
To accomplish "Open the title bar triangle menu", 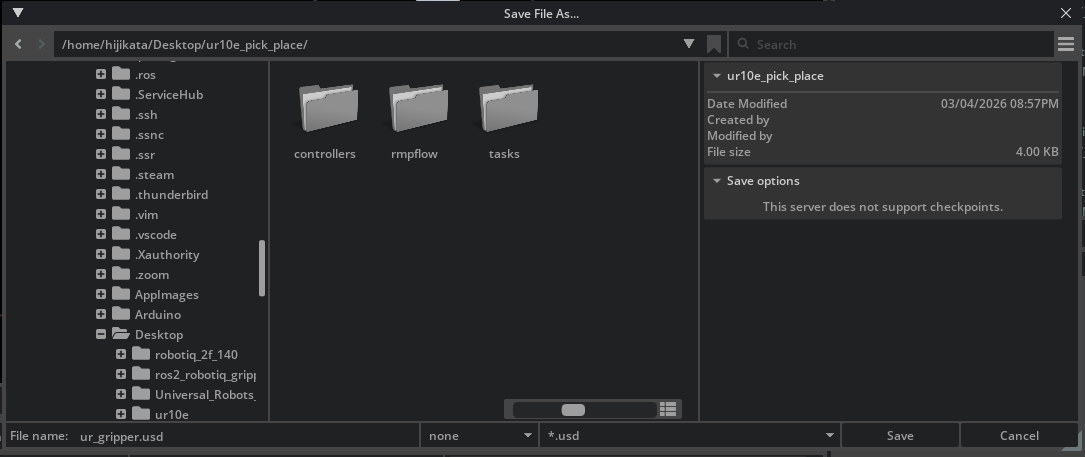I will click(19, 13).
